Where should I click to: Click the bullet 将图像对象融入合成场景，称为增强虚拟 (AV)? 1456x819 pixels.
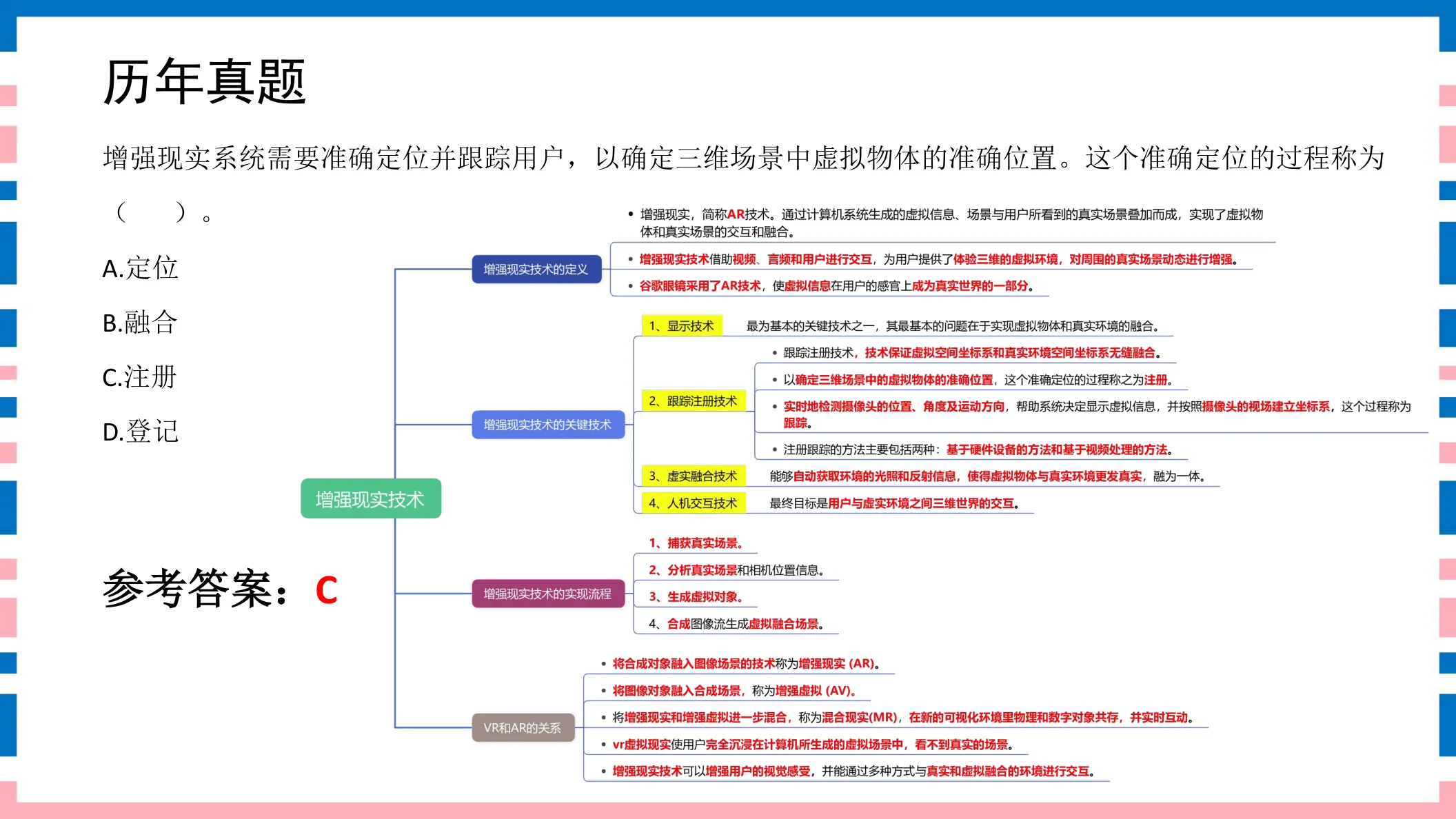pos(729,691)
